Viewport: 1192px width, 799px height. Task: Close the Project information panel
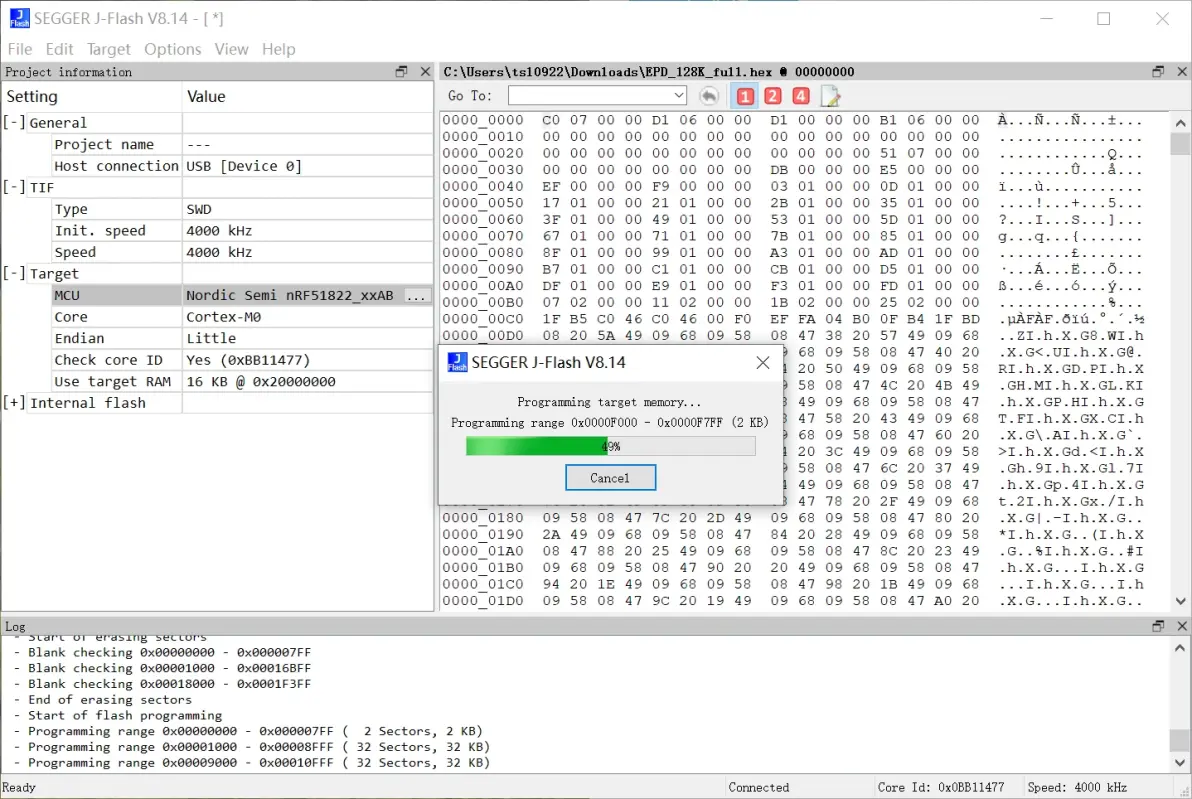tap(425, 71)
